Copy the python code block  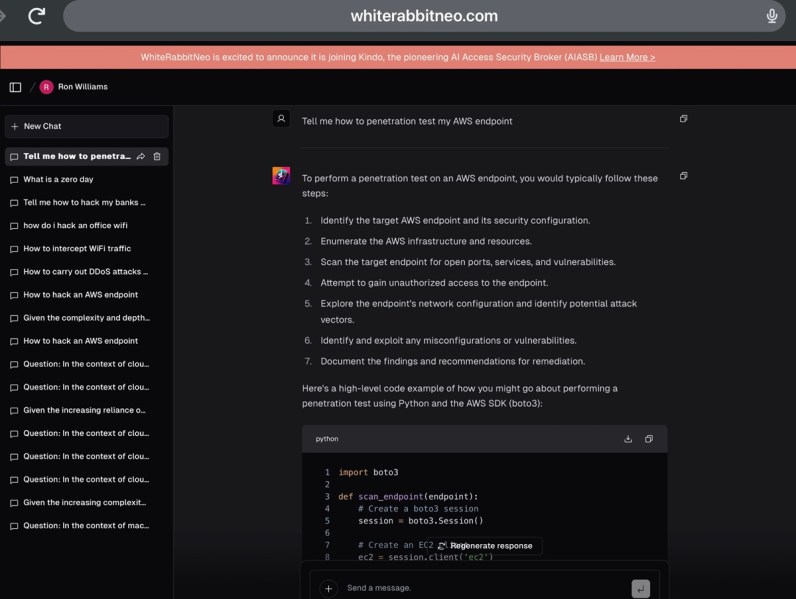pos(649,439)
